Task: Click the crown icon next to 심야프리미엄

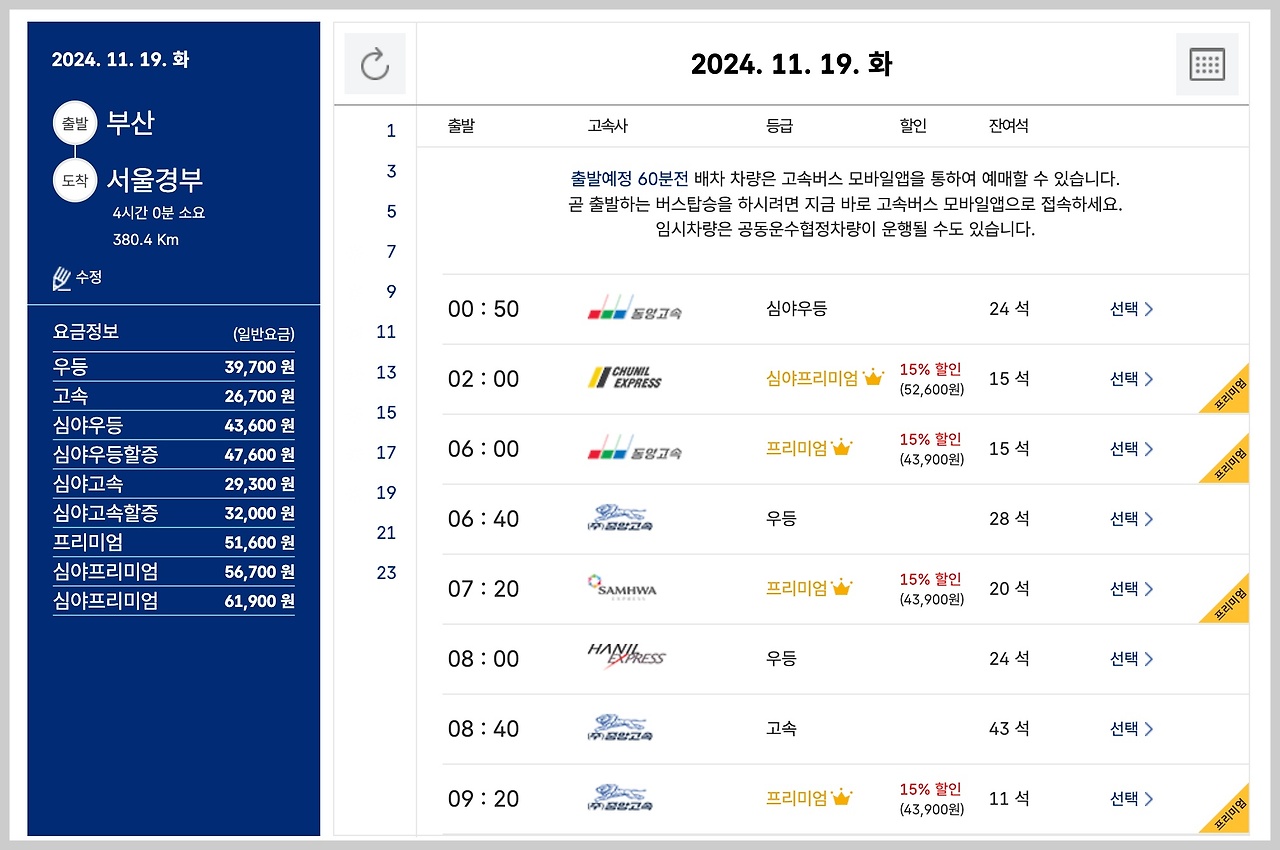Action: coord(875,377)
